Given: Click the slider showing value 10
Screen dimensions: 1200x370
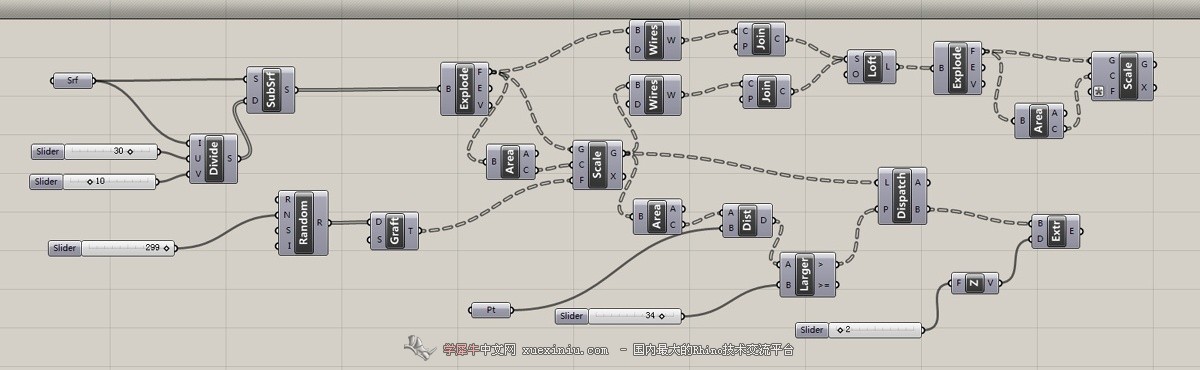Looking at the screenshot, I should [x=96, y=181].
